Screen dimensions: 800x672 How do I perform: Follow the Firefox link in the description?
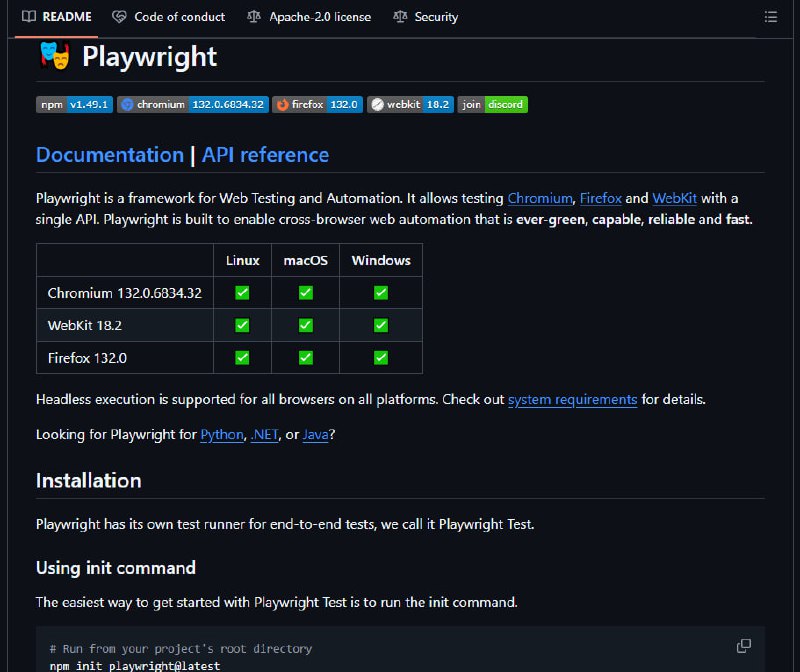point(601,198)
